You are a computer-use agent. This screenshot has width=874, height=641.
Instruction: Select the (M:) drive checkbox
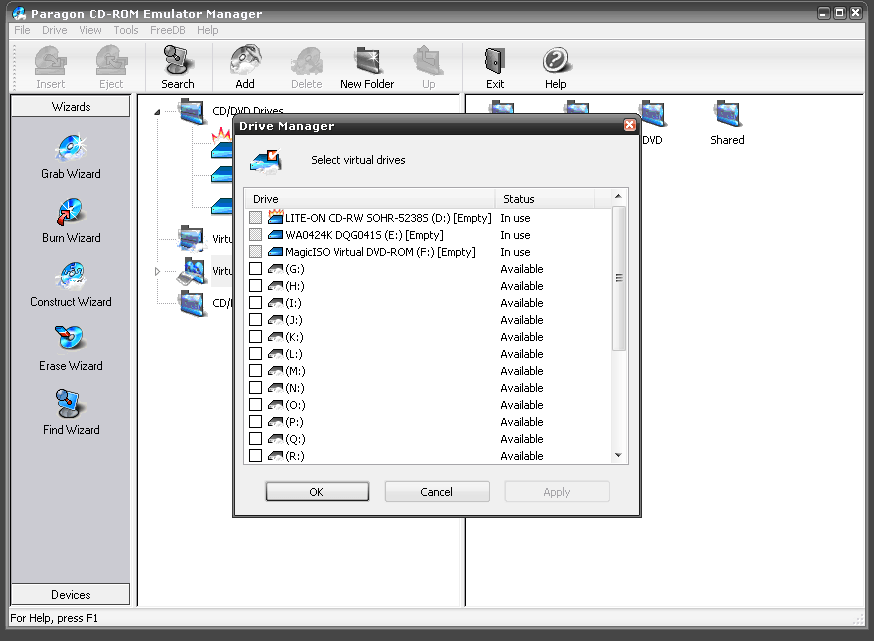255,371
